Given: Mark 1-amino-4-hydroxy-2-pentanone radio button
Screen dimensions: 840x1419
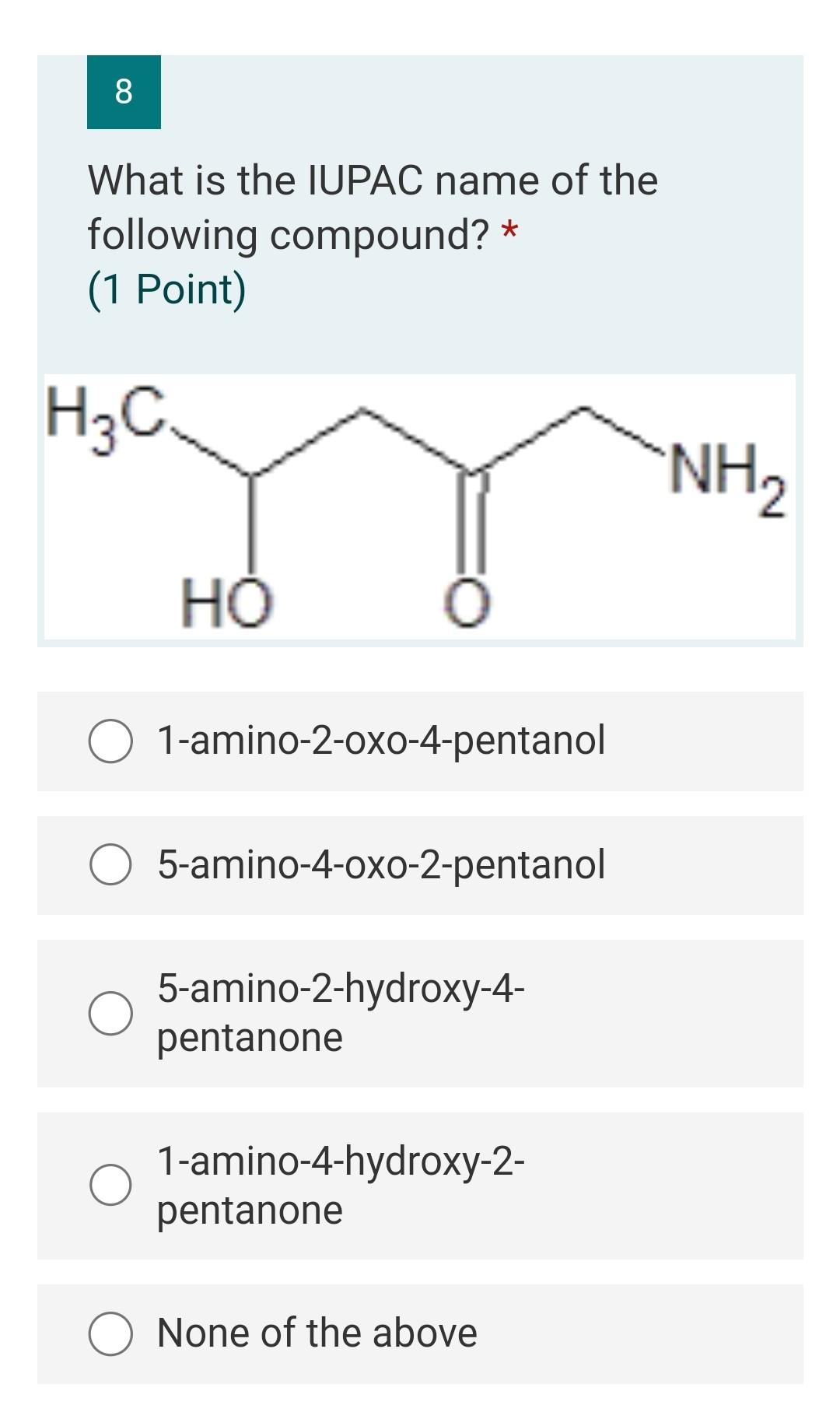Looking at the screenshot, I should [110, 1185].
